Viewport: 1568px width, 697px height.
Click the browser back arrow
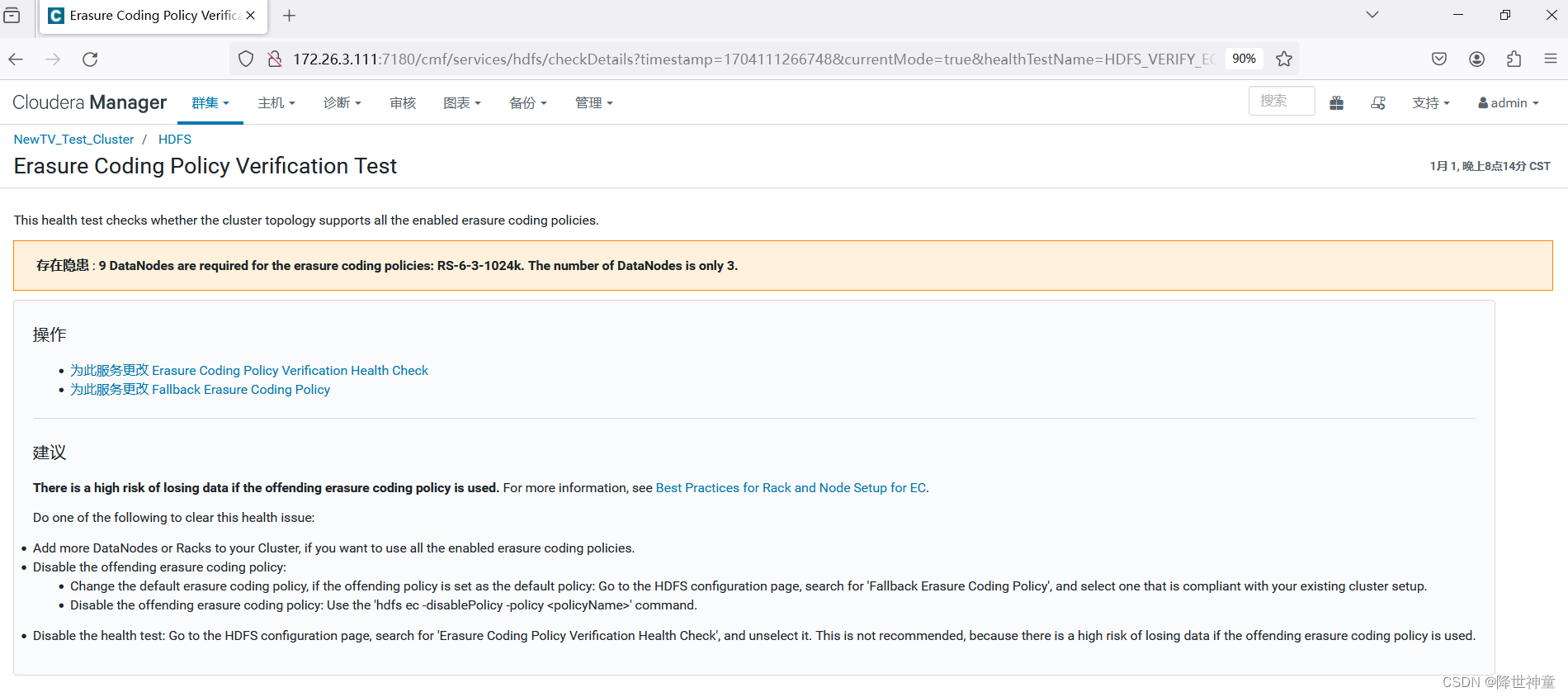point(16,59)
